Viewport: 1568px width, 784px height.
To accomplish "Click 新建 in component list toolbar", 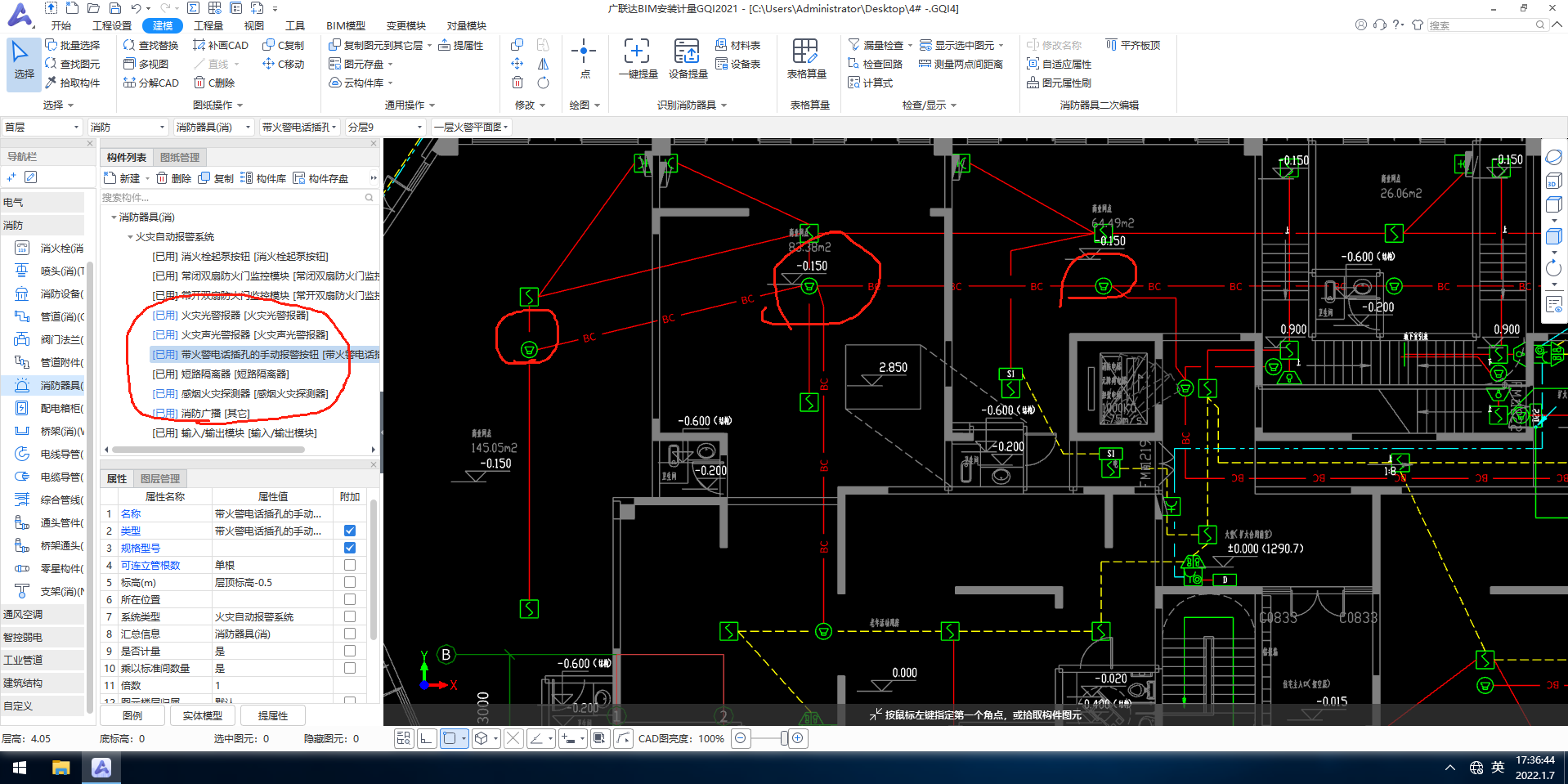I will [x=122, y=178].
